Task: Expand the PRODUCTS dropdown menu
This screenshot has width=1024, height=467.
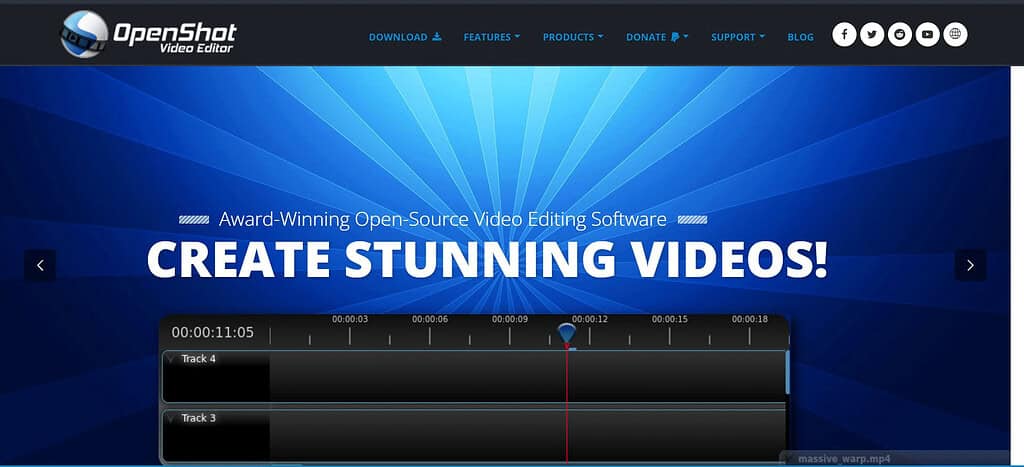Action: 573,37
